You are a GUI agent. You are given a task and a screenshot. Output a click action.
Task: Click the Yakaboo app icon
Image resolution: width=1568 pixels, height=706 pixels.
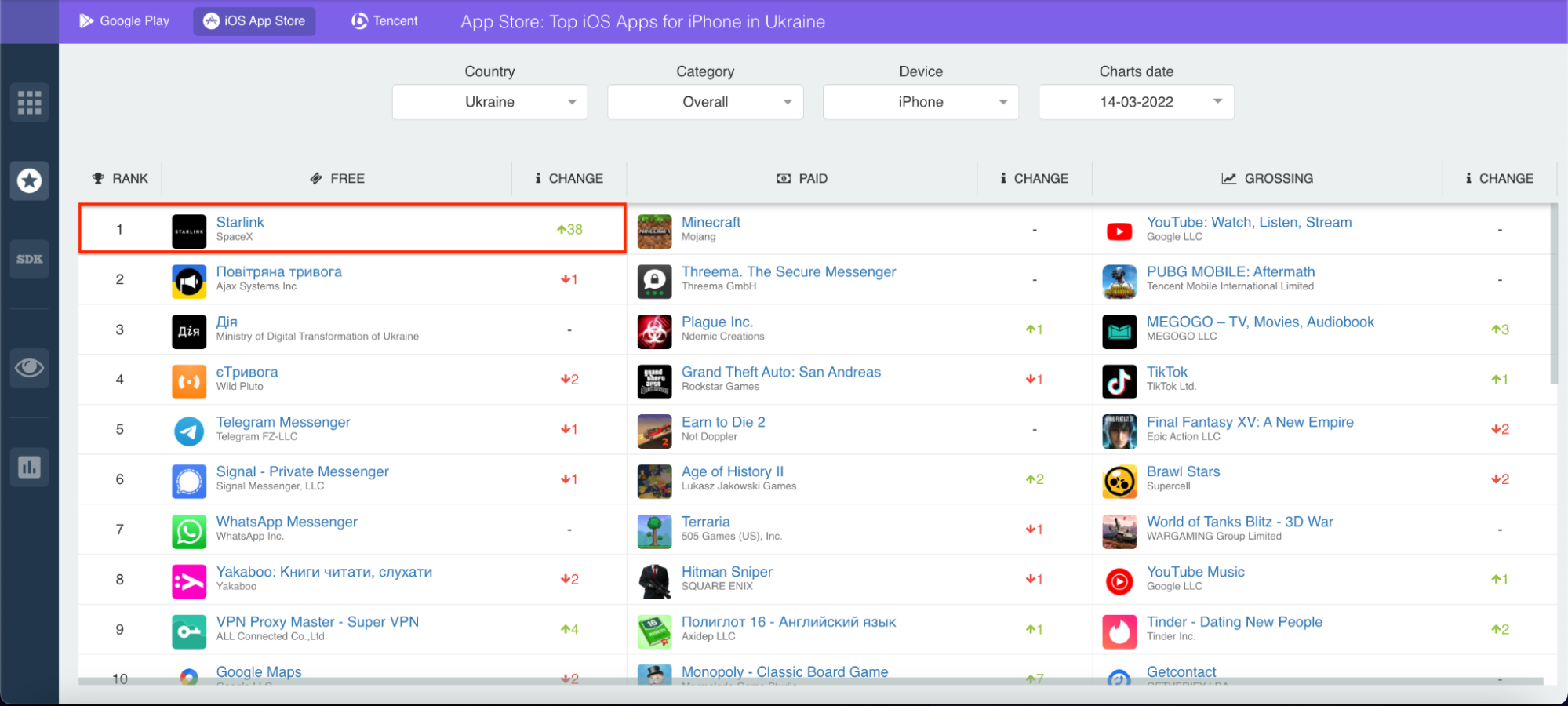(x=189, y=581)
